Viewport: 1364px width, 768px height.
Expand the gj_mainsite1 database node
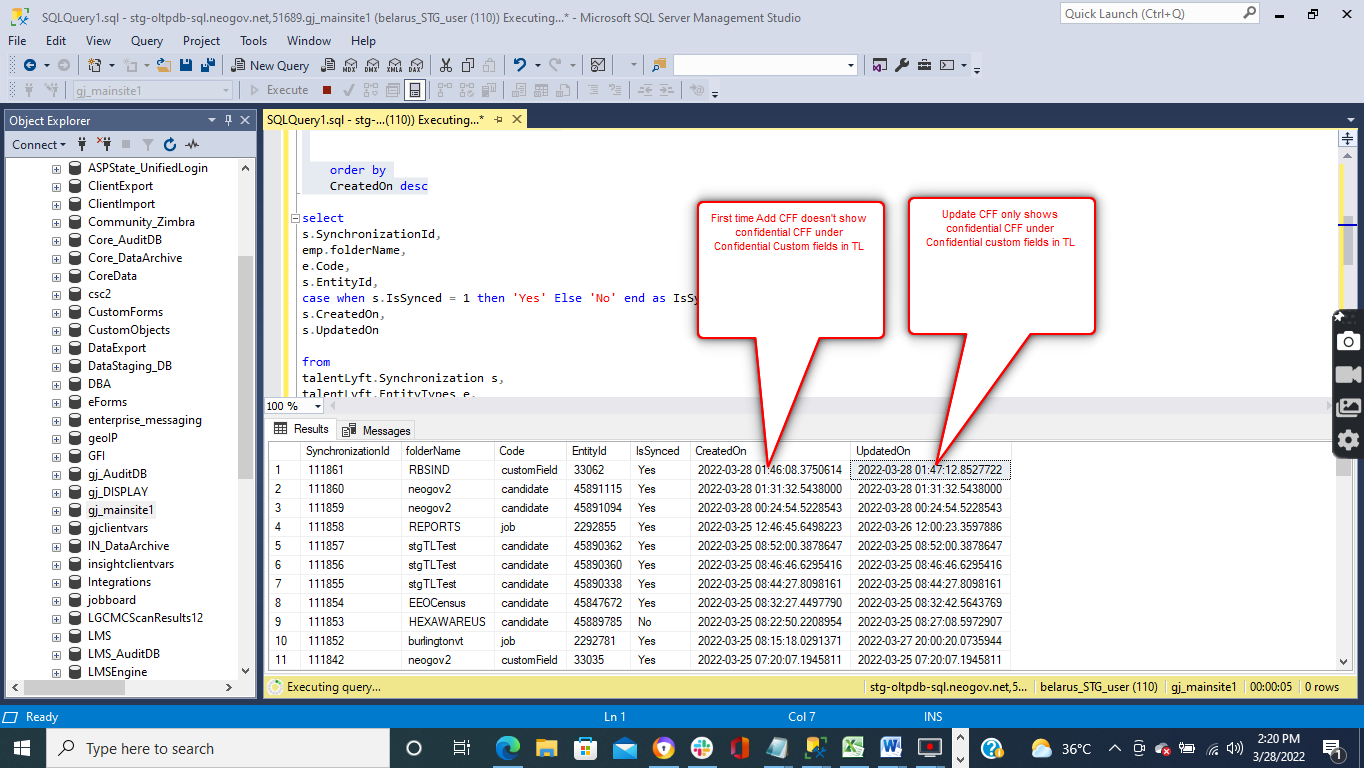(x=56, y=510)
